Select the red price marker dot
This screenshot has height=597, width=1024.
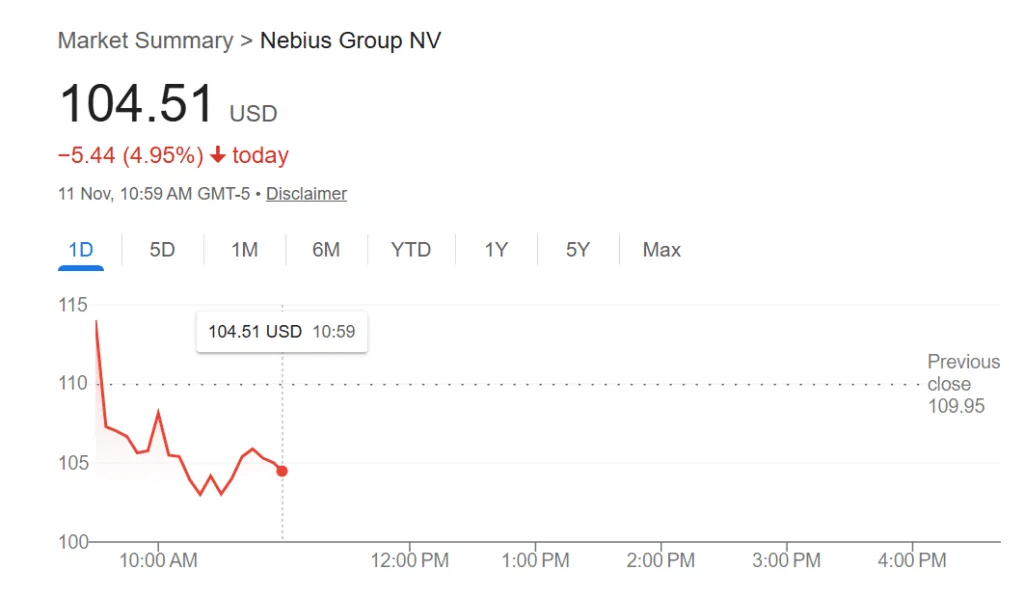click(x=282, y=470)
